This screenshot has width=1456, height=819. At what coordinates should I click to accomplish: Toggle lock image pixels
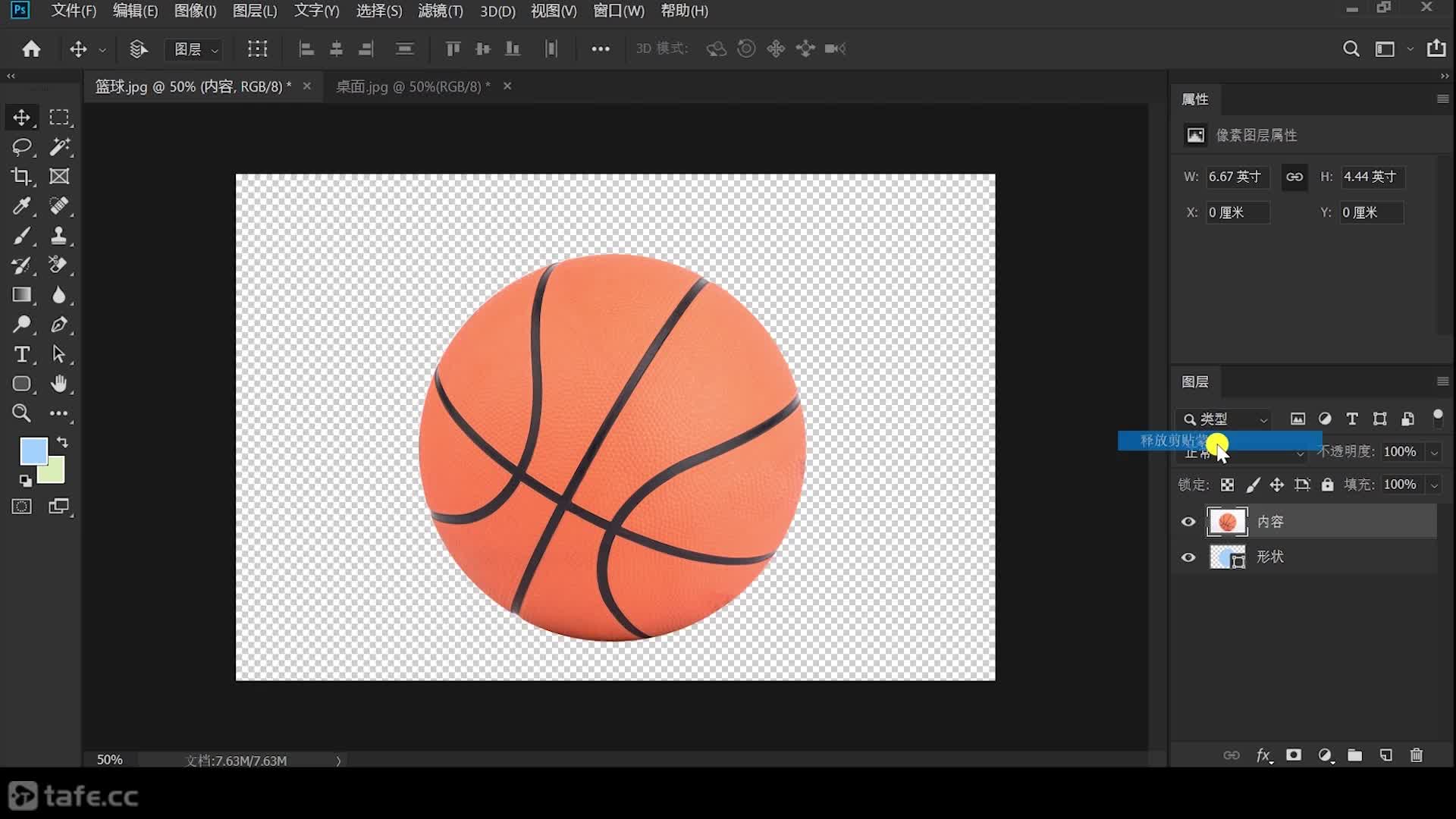(1253, 485)
